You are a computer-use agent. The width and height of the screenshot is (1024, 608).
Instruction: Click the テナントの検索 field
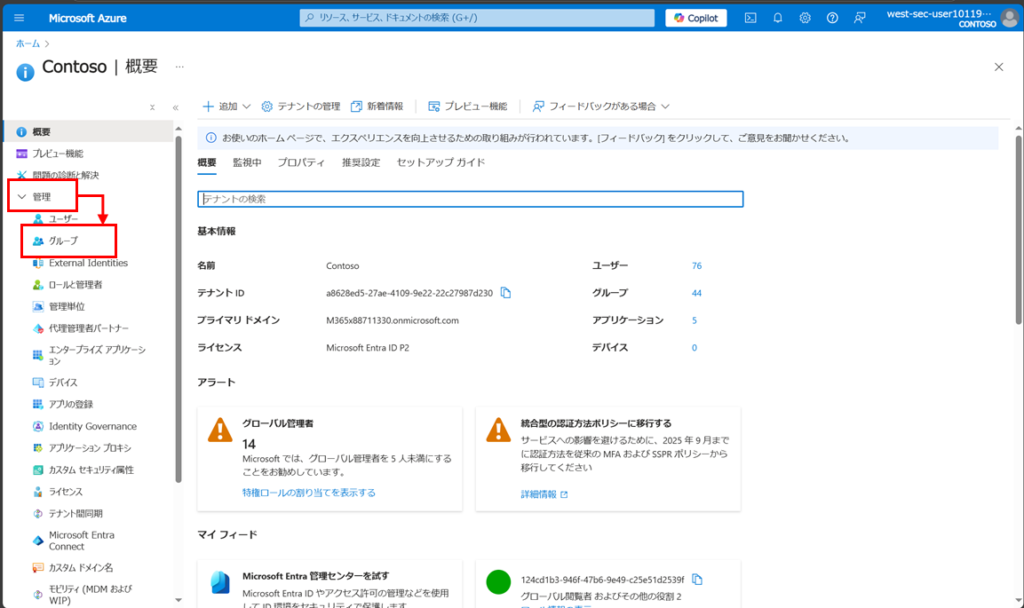470,199
